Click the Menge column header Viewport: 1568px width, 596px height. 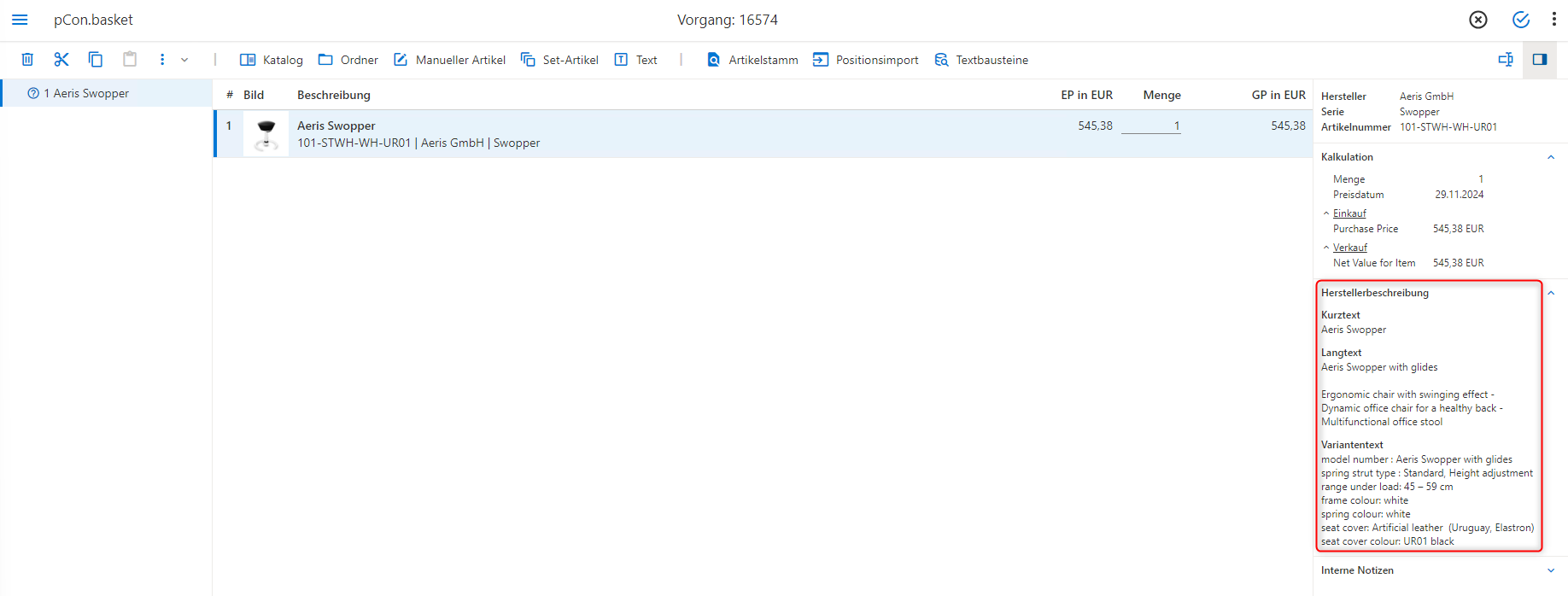click(x=1162, y=95)
